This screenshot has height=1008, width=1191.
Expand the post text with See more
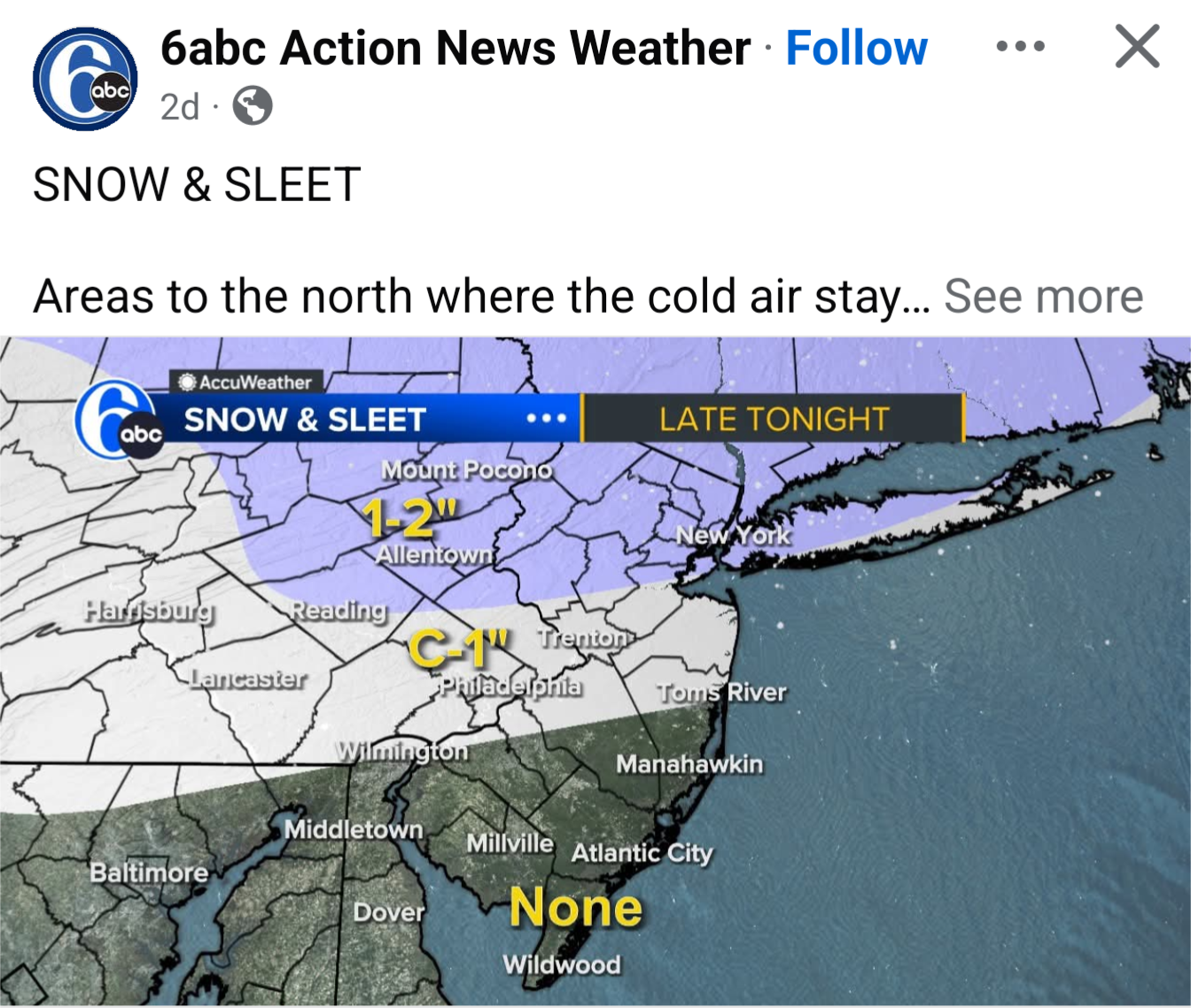click(1043, 296)
